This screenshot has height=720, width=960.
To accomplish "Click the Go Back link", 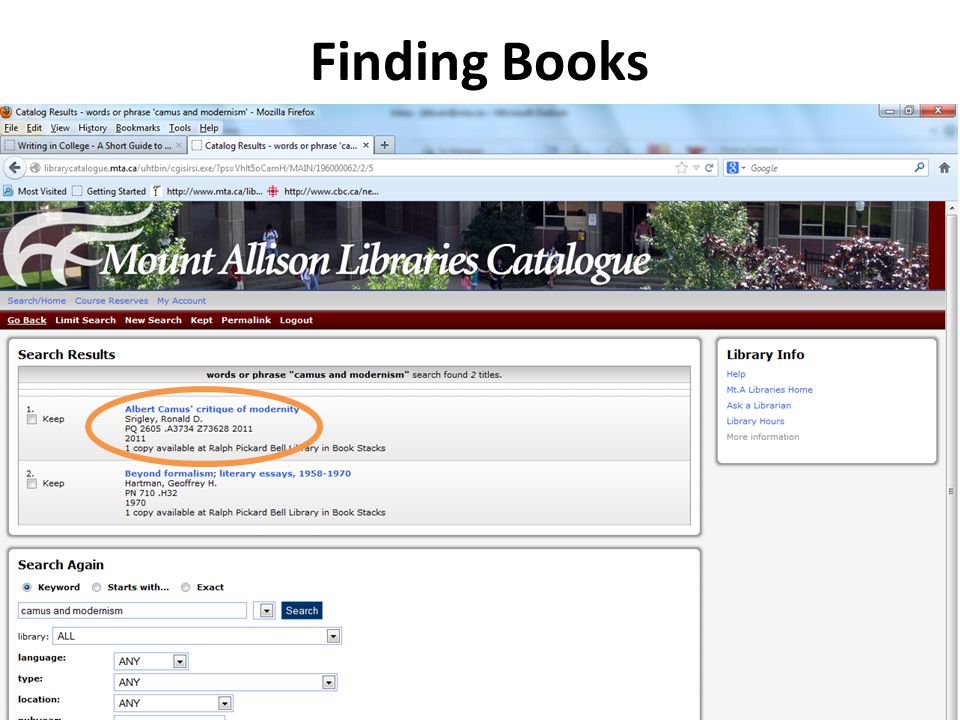I will (27, 320).
